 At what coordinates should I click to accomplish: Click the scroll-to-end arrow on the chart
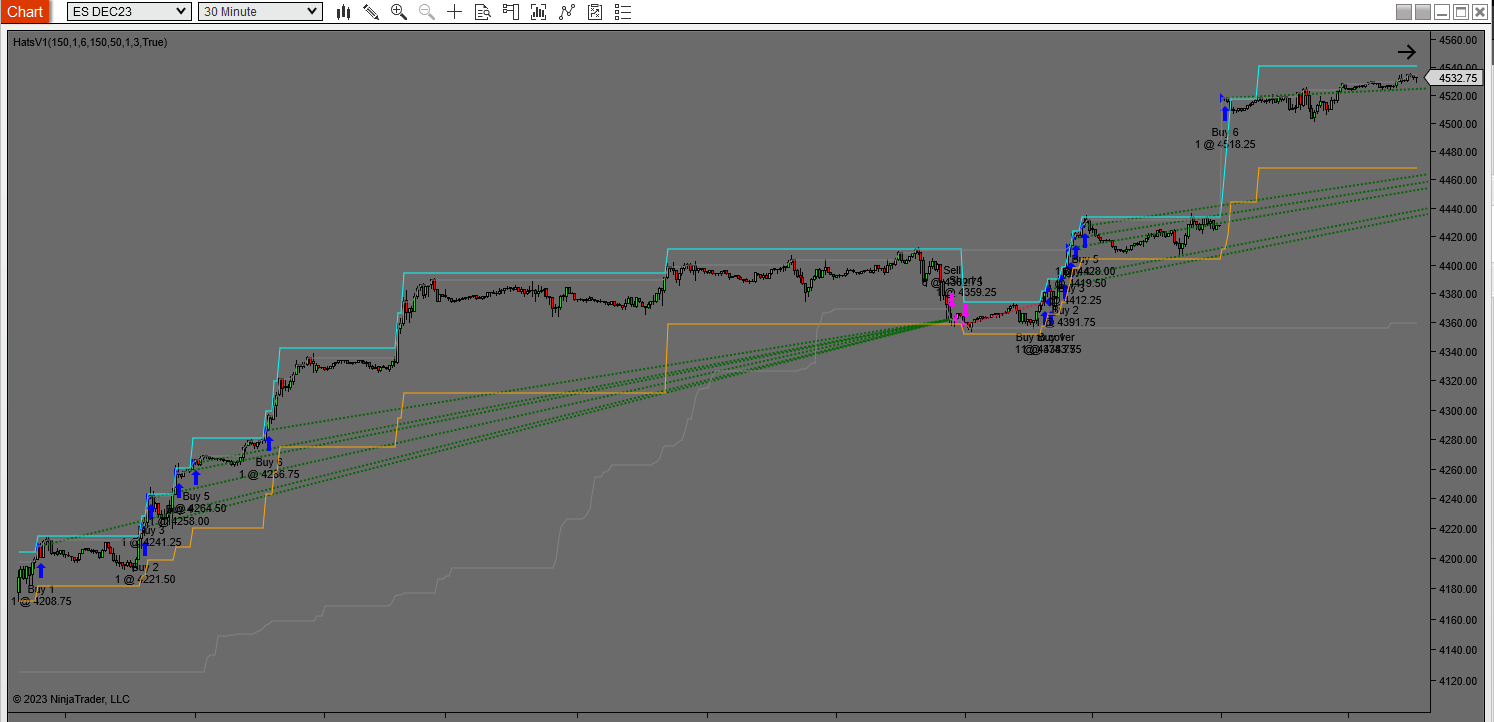(x=1407, y=51)
